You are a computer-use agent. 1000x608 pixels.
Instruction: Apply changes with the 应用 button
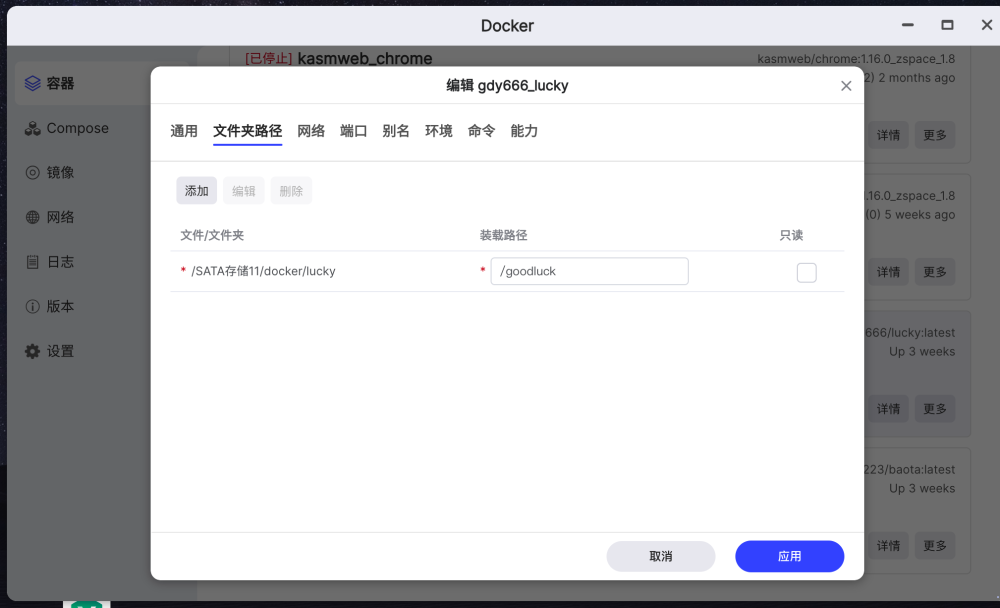pyautogui.click(x=789, y=556)
